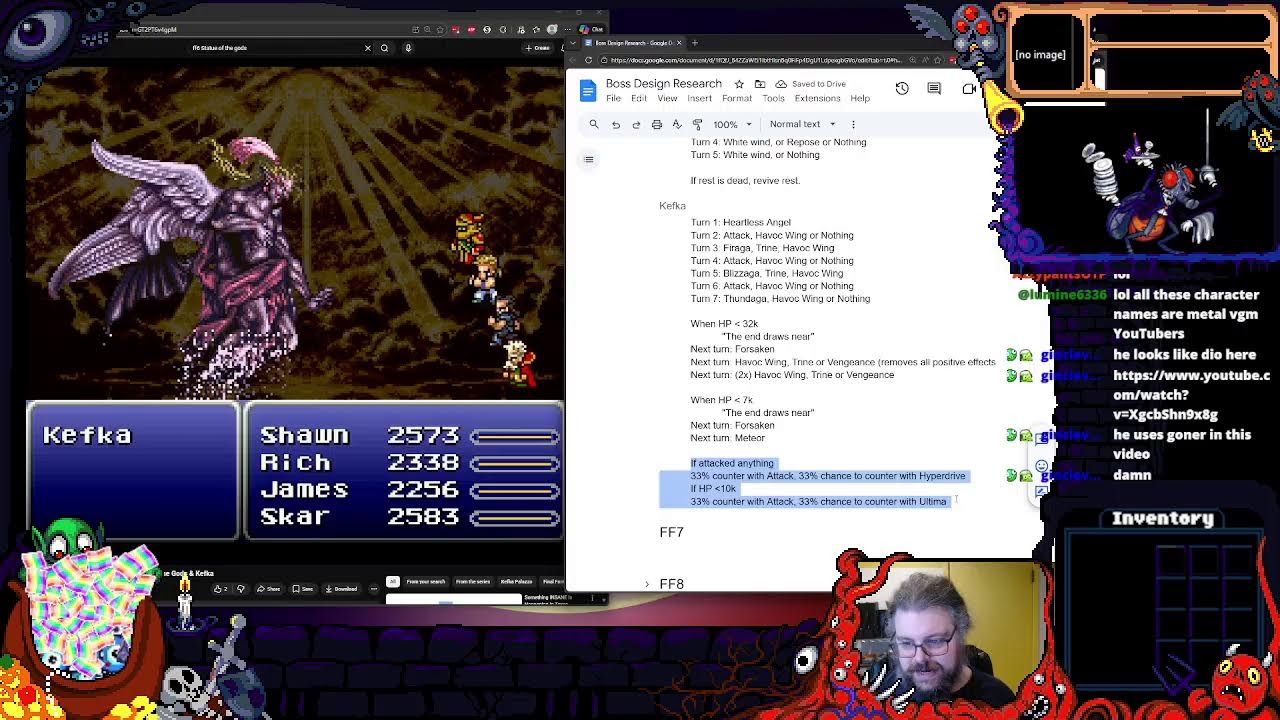Star the Boss Design Research document
Image resolution: width=1280 pixels, height=720 pixels.
(739, 84)
